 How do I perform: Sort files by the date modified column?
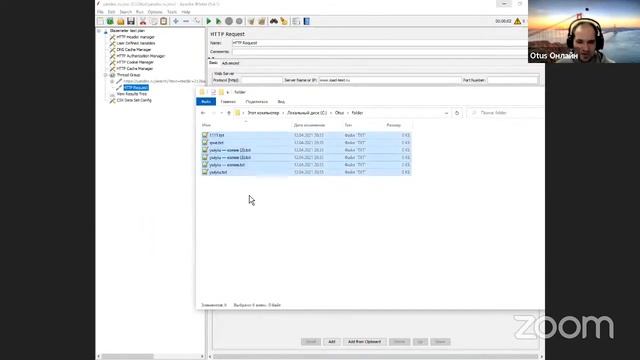coord(309,125)
